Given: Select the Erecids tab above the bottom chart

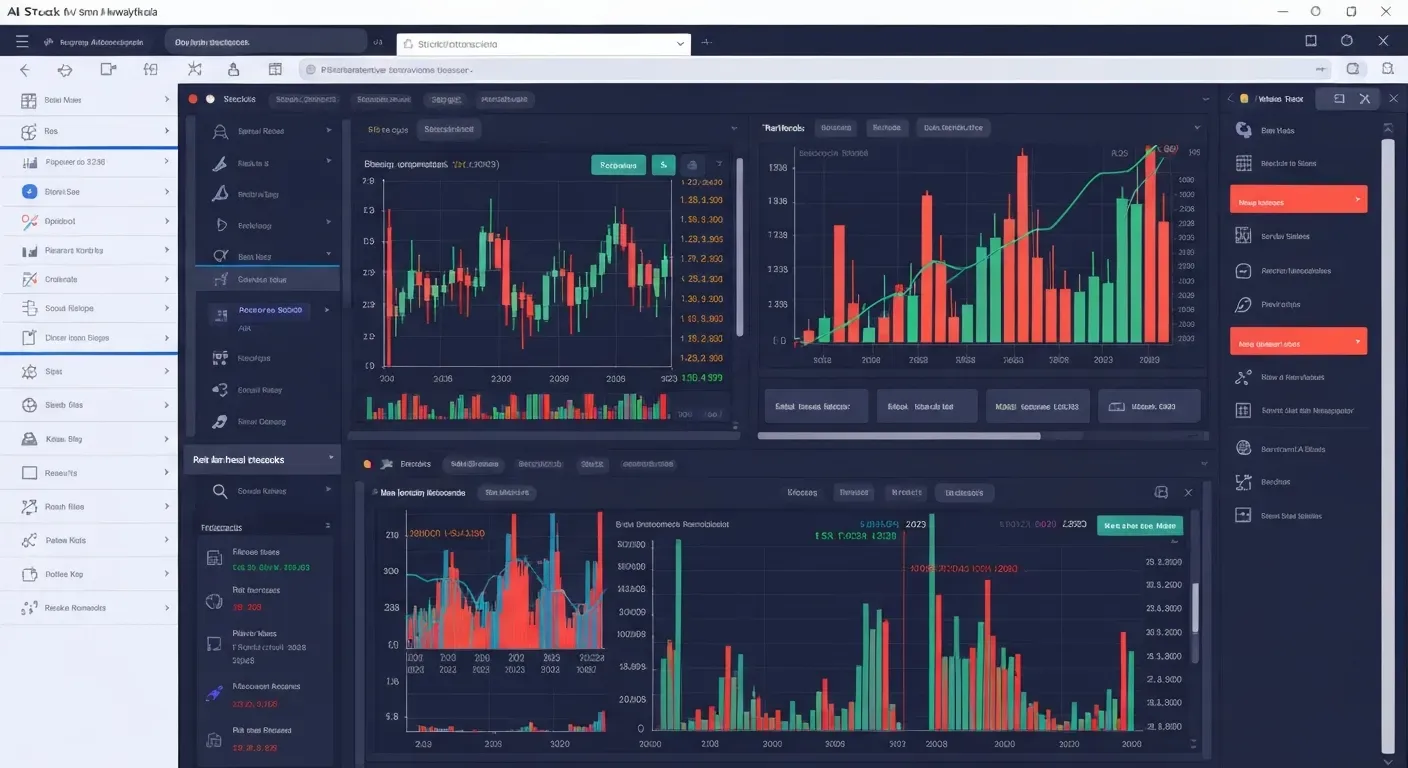Looking at the screenshot, I should [414, 464].
